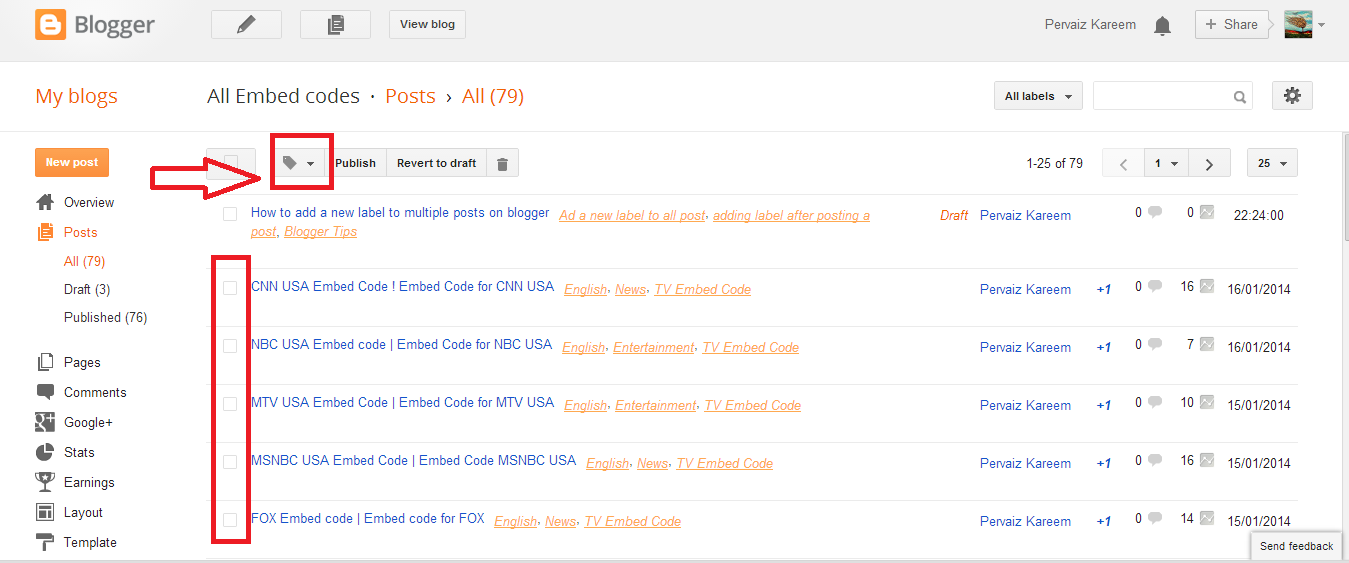Click the Blogger logo icon
Screen dimensions: 1349x563
(x=50, y=24)
